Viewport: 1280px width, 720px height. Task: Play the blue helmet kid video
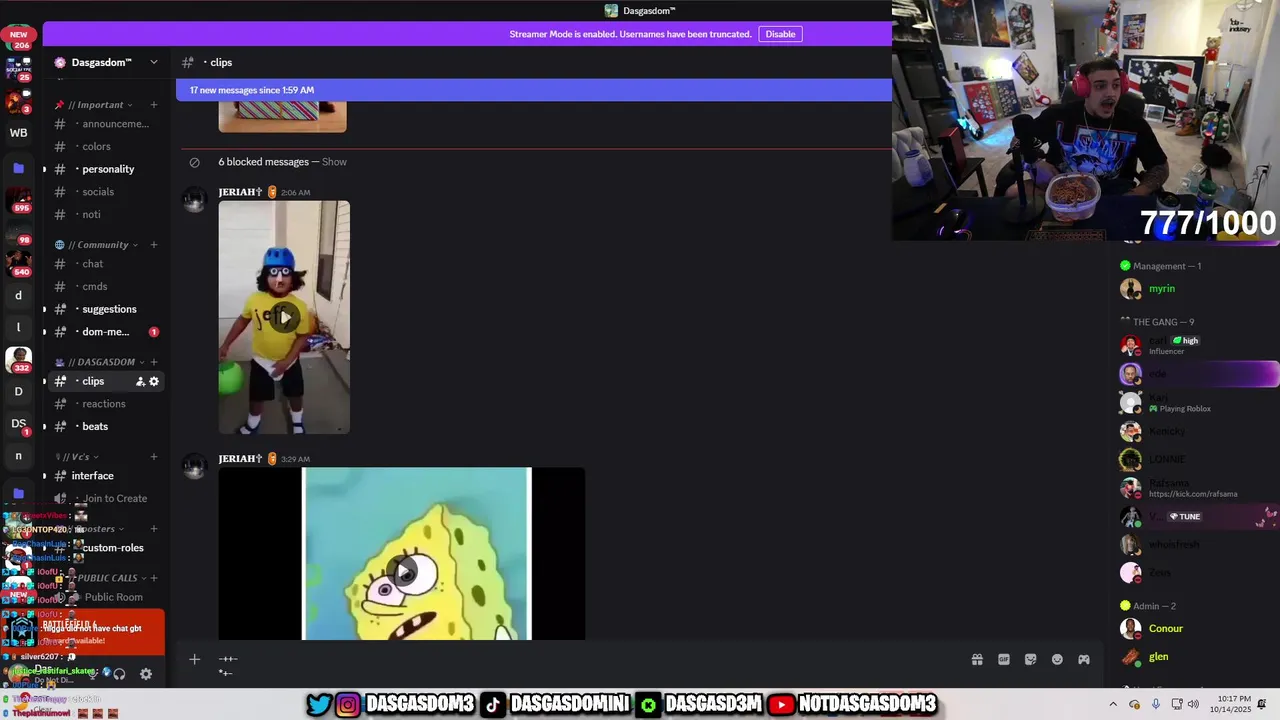click(284, 318)
